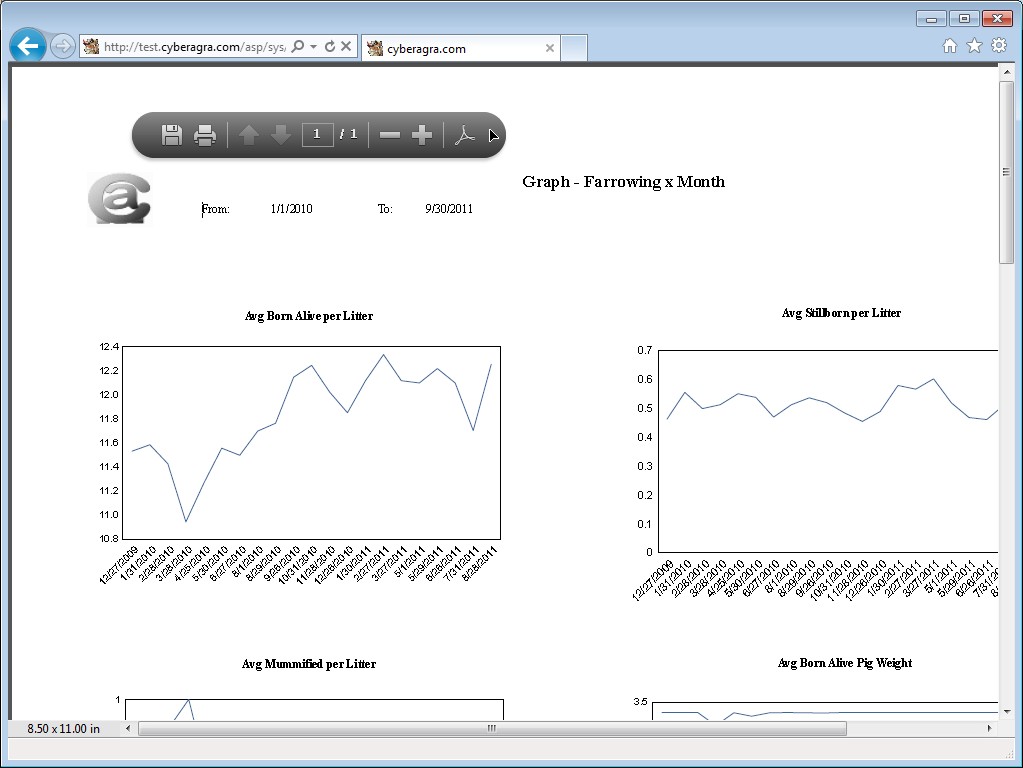The image size is (1023, 768).
Task: Stop loading with the address bar X
Action: click(x=346, y=46)
